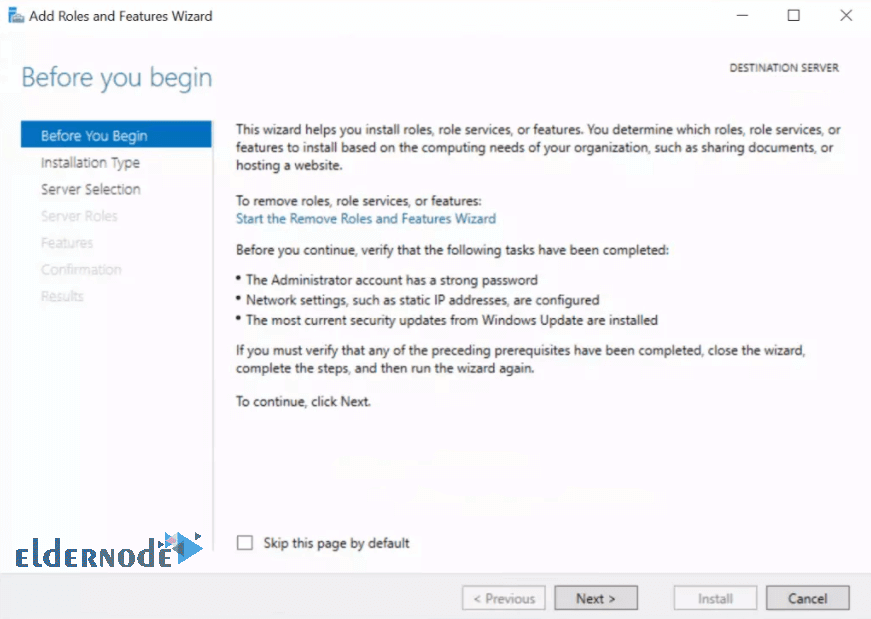Select the Features step in sidebar
Screen dimensions: 871x619
[x=67, y=243]
